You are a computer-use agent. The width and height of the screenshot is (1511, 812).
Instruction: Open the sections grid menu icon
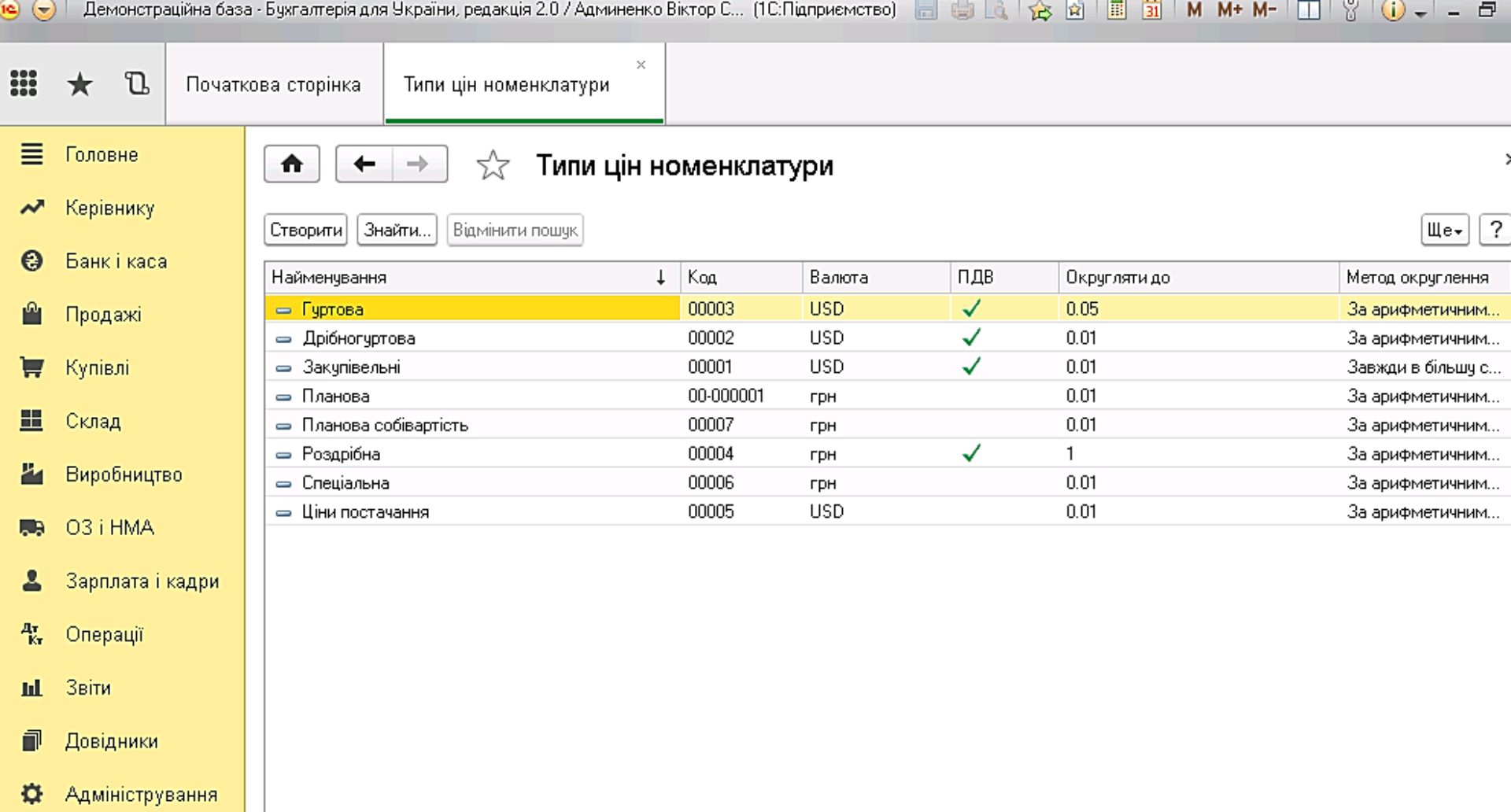tap(24, 83)
